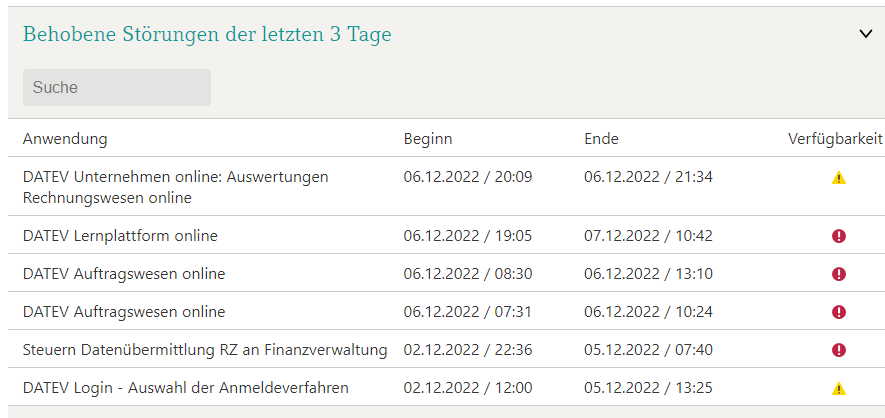
Task: Sort by Verfügbarkeit column header
Action: click(835, 139)
